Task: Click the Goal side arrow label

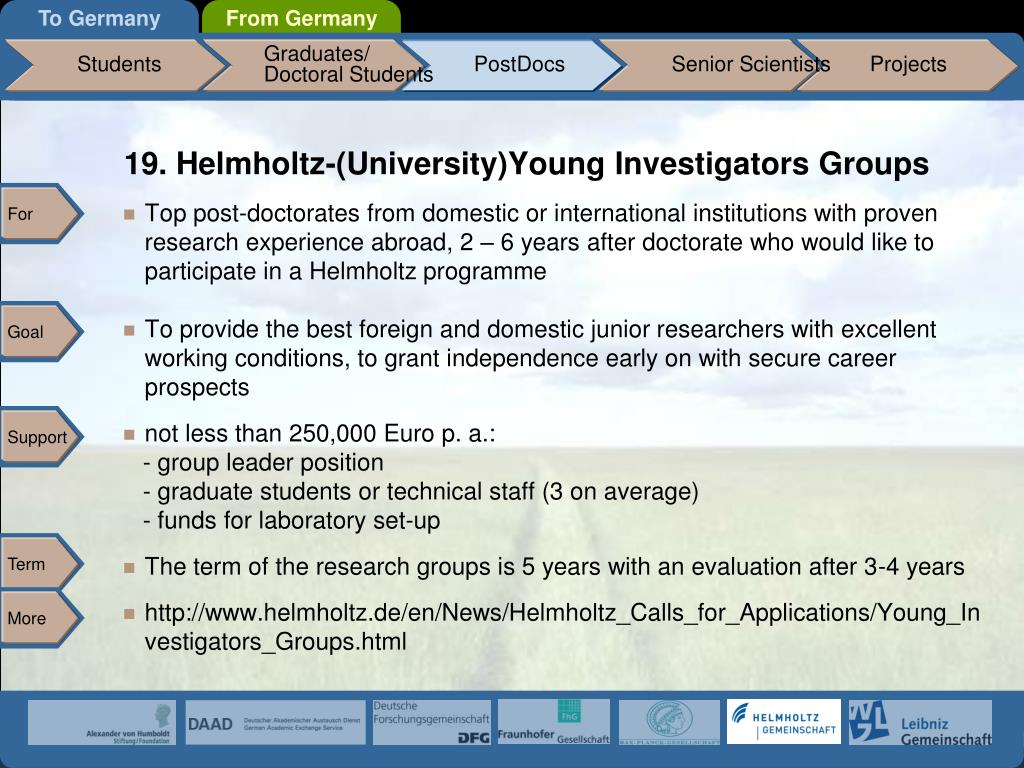Action: pyautogui.click(x=41, y=331)
